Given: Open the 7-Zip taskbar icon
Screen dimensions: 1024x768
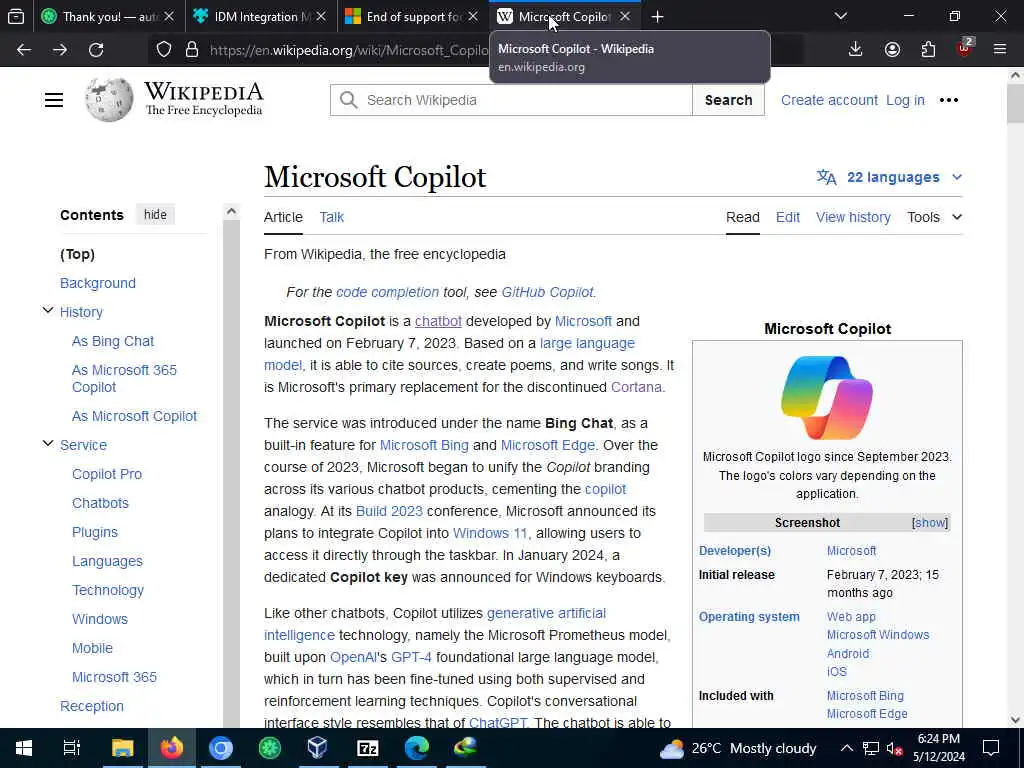Looking at the screenshot, I should [x=368, y=748].
